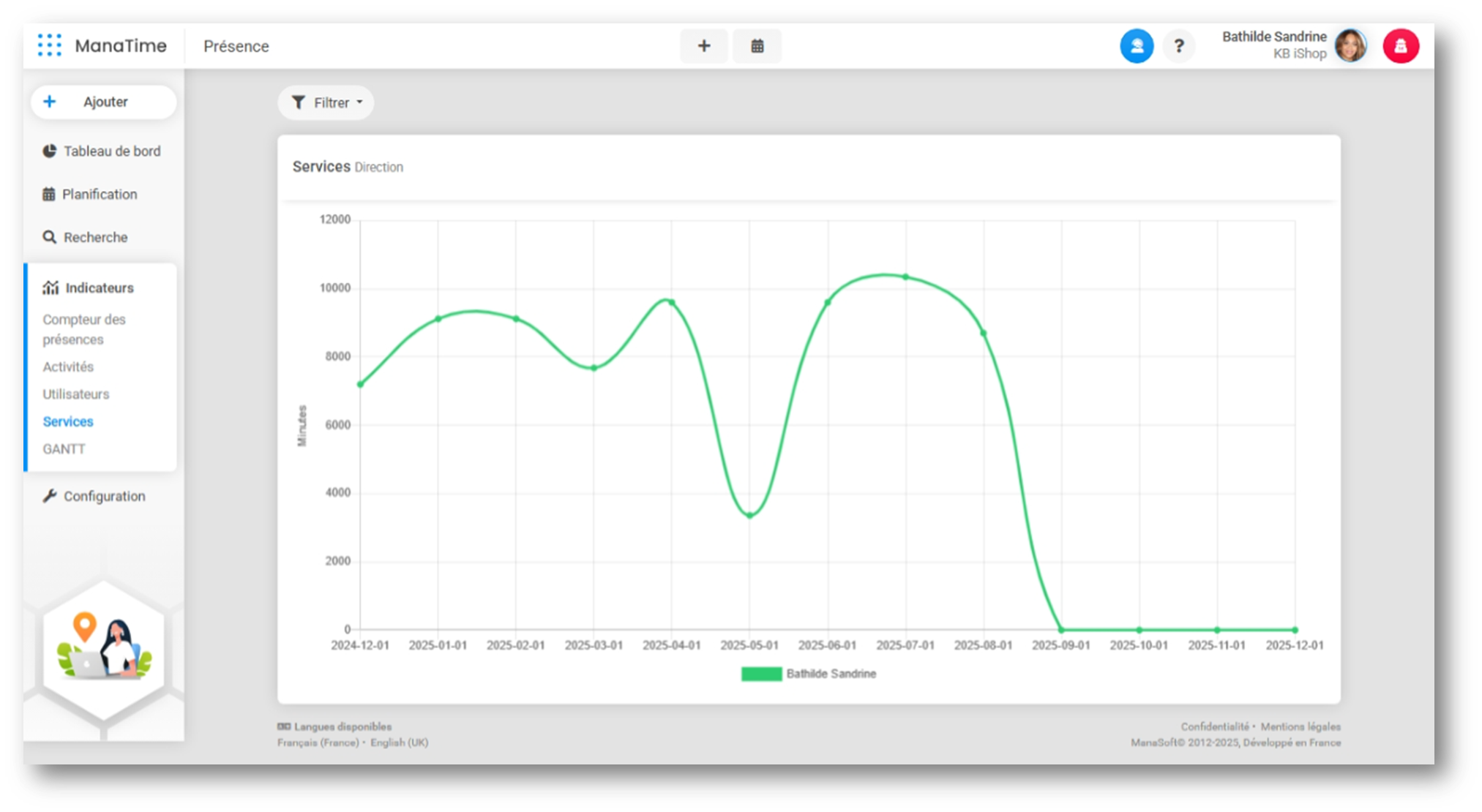This screenshot has width=1482, height=812.
Task: Select the GANTT submenu item
Action: click(64, 449)
